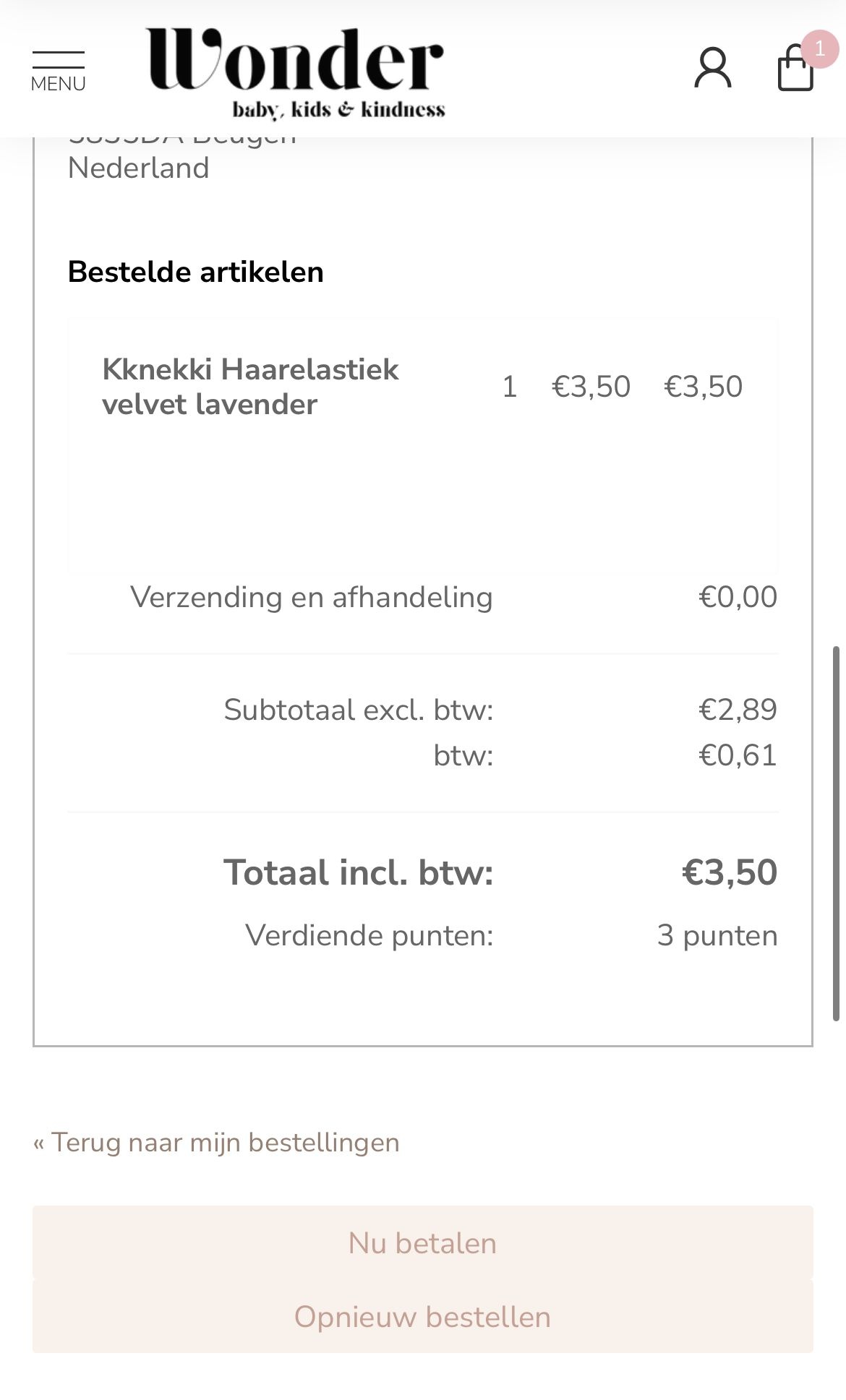Click the btw amount €0,61
Image resolution: width=846 pixels, height=1400 pixels.
click(738, 755)
